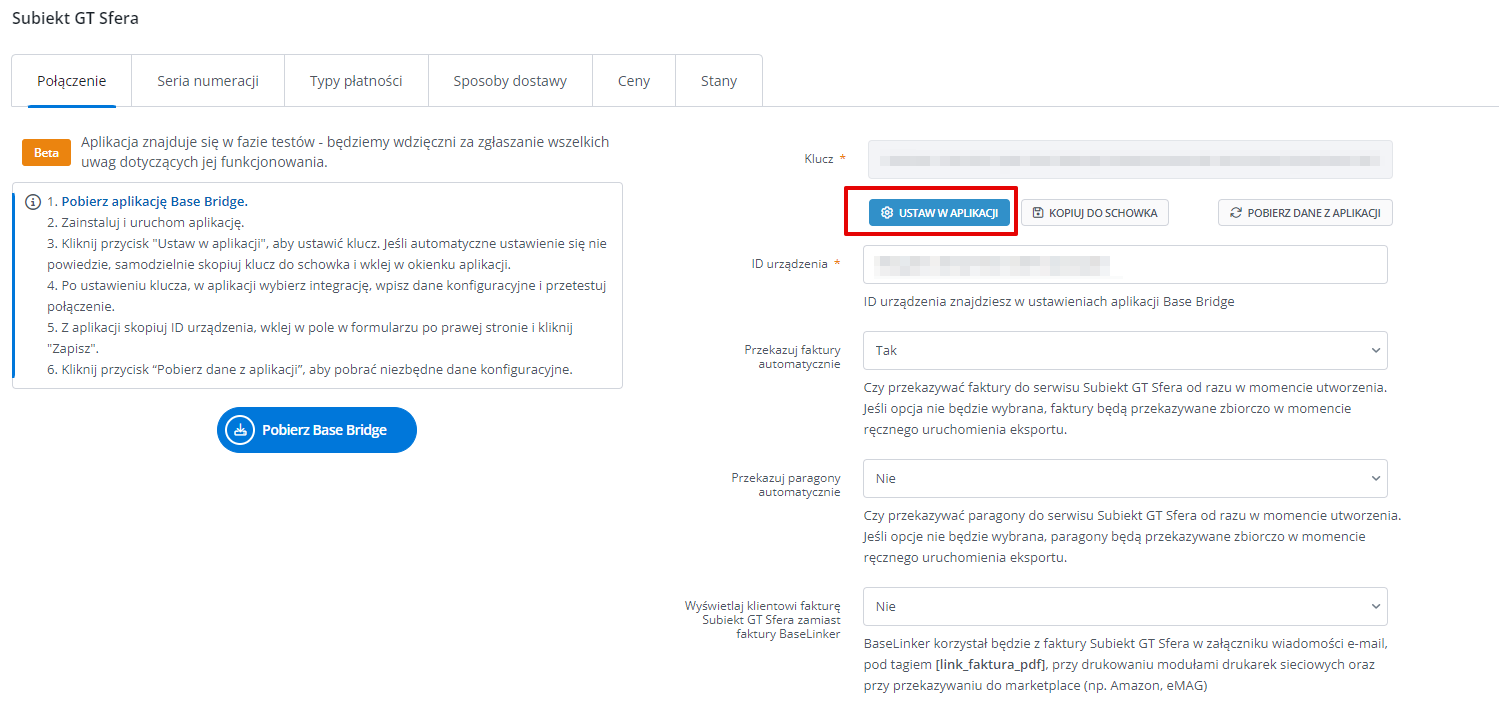Switch to the Seria numeracji tab

click(208, 81)
